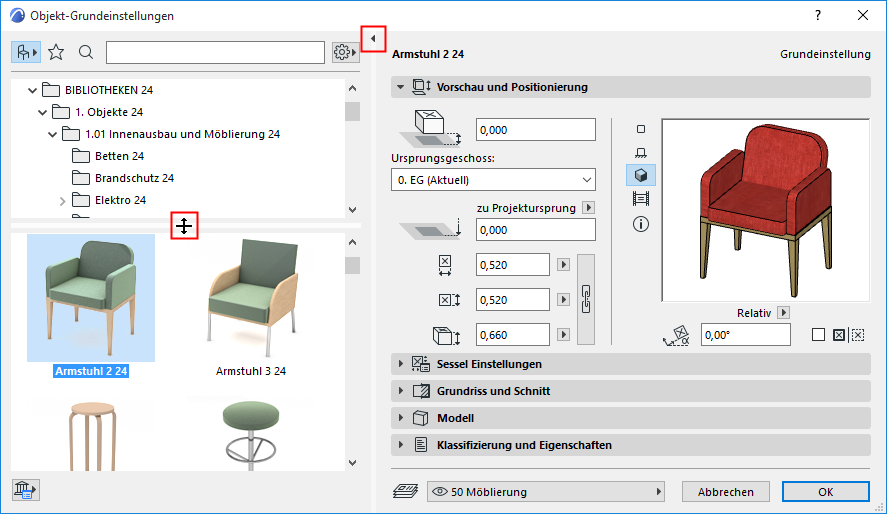The image size is (887, 514).
Task: Click the width dimension field 0,520
Action: click(x=513, y=265)
